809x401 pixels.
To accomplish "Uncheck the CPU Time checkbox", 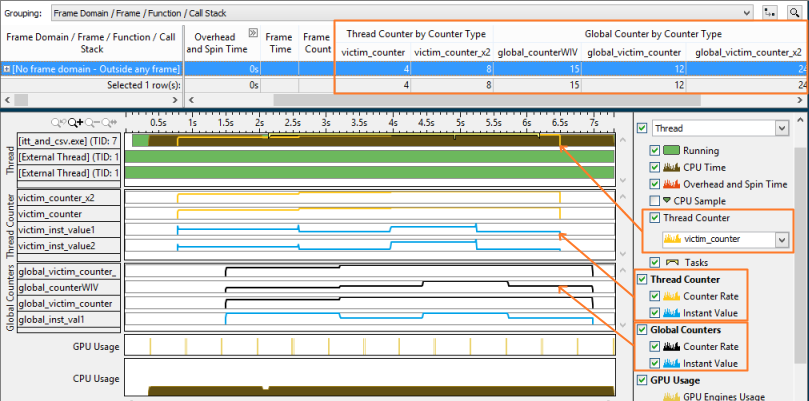I will coord(655,167).
